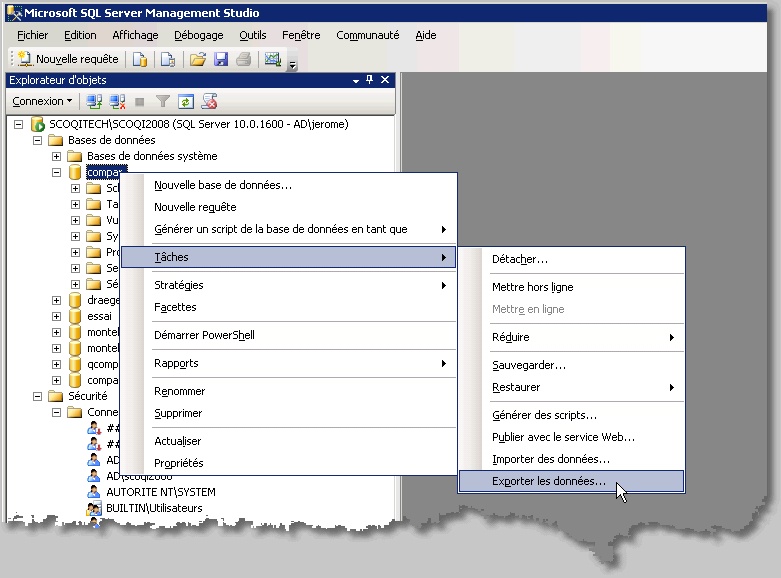
Task: Open the Débogage menu
Action: point(198,35)
